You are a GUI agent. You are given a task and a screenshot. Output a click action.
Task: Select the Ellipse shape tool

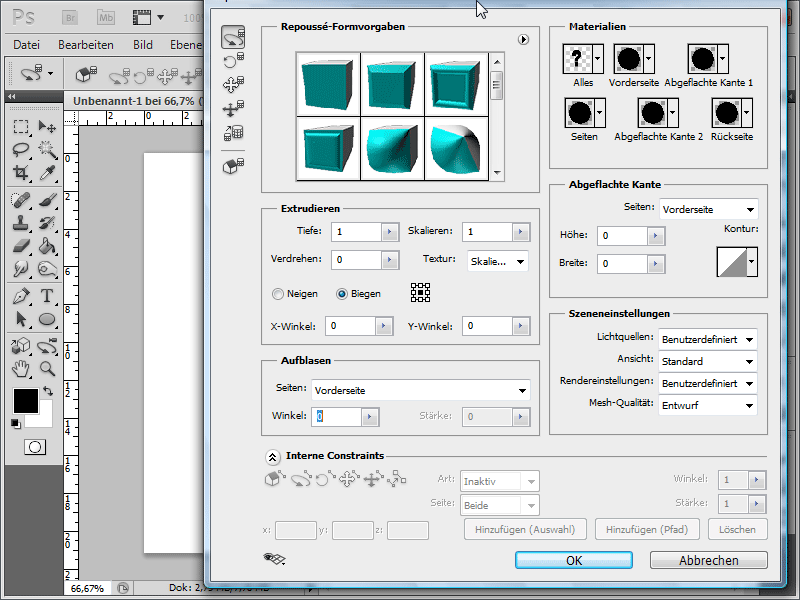[47, 319]
